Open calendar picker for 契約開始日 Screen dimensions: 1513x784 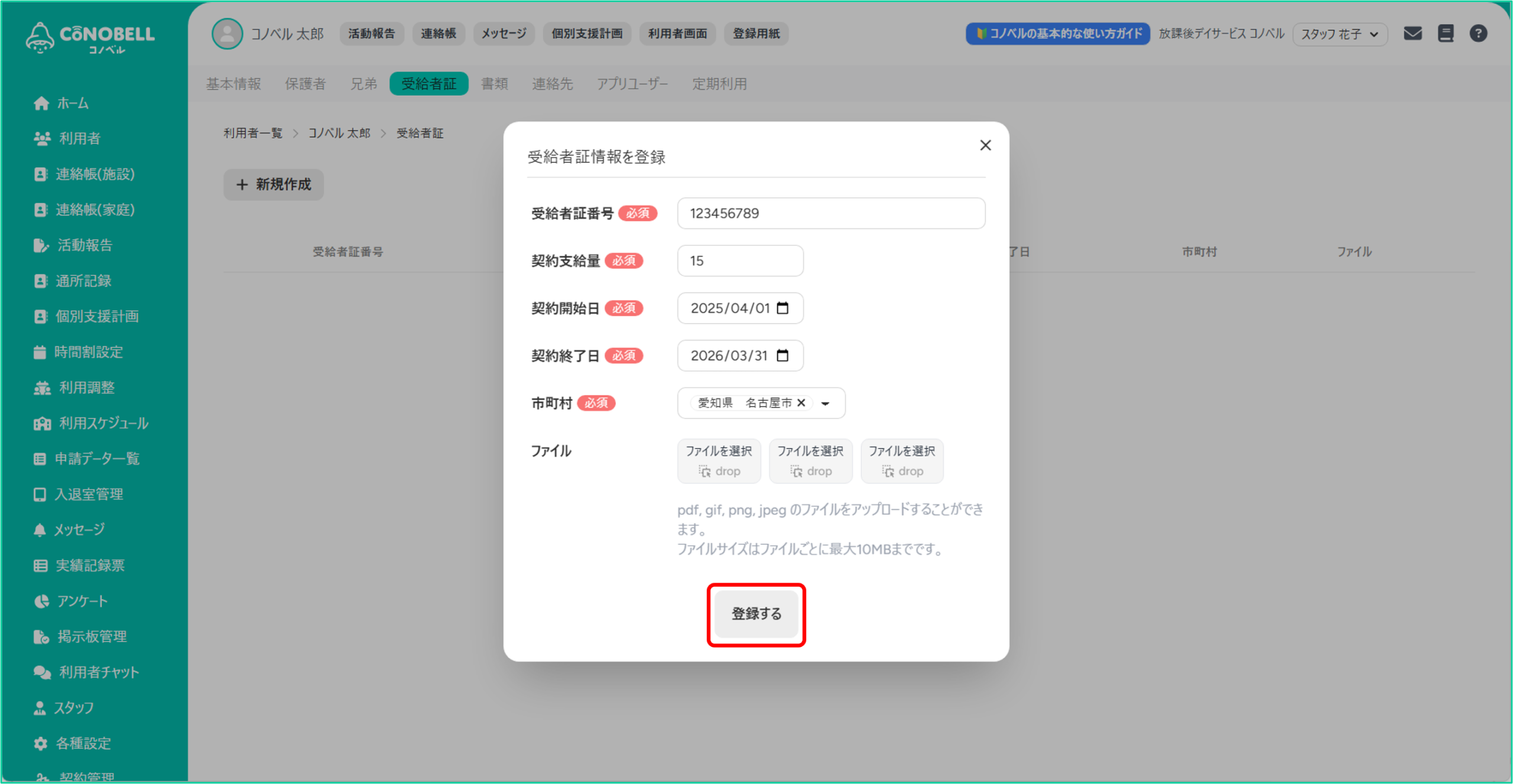click(x=783, y=308)
